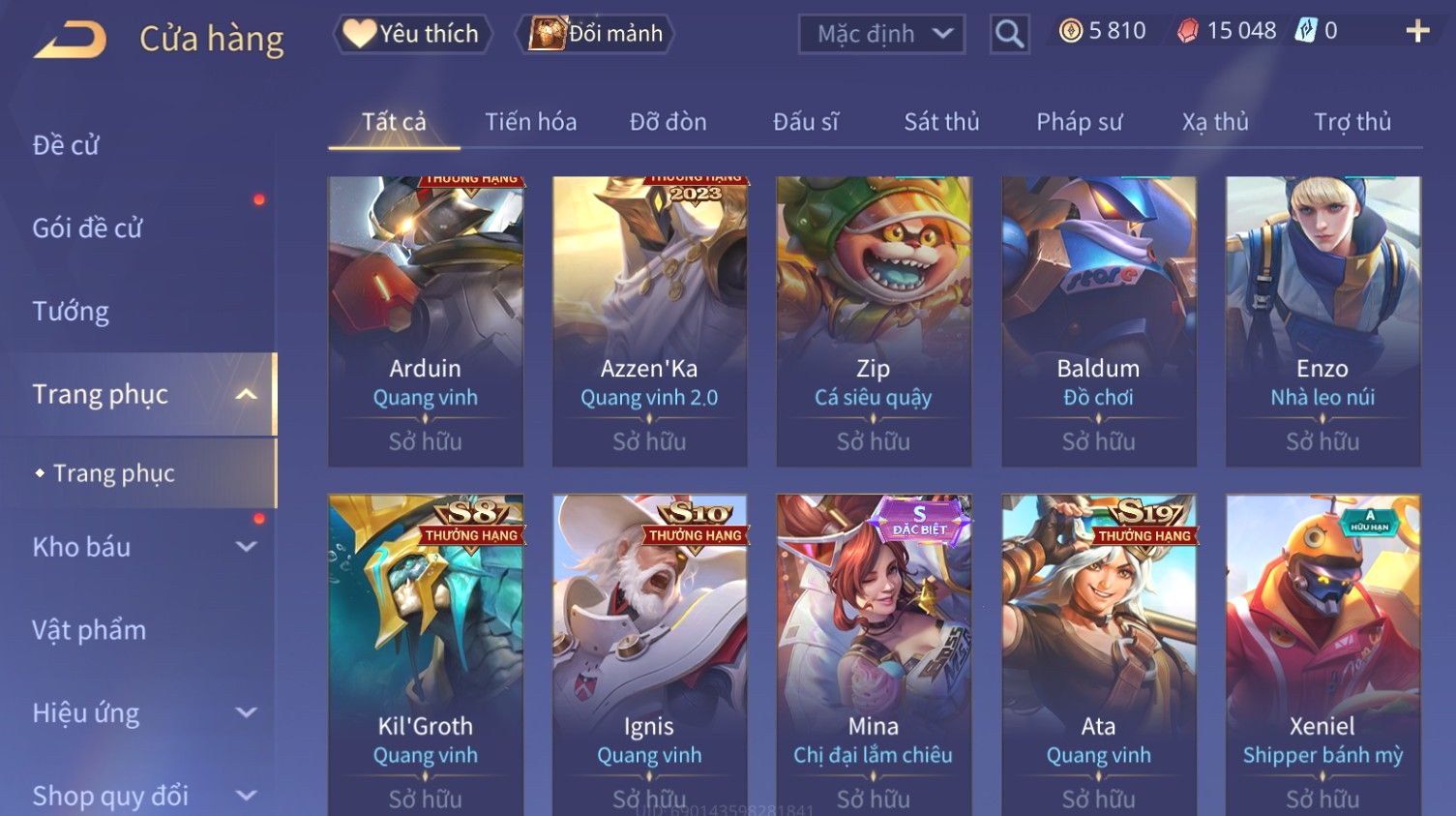1456x816 pixels.
Task: Switch to the Sát thủ tab
Action: tap(941, 122)
